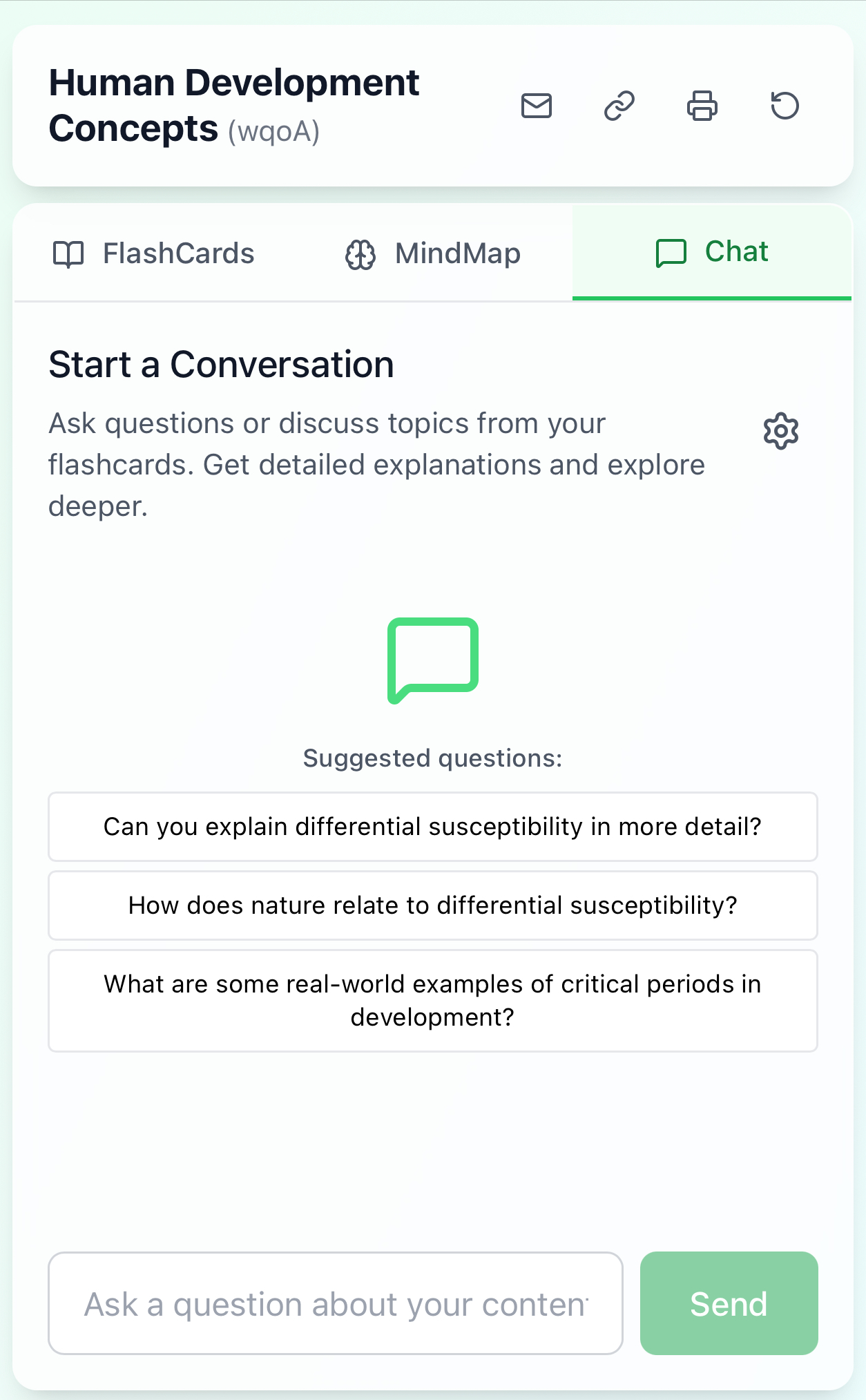Click the brain icon beside MindMap
866x1400 pixels.
pos(360,254)
